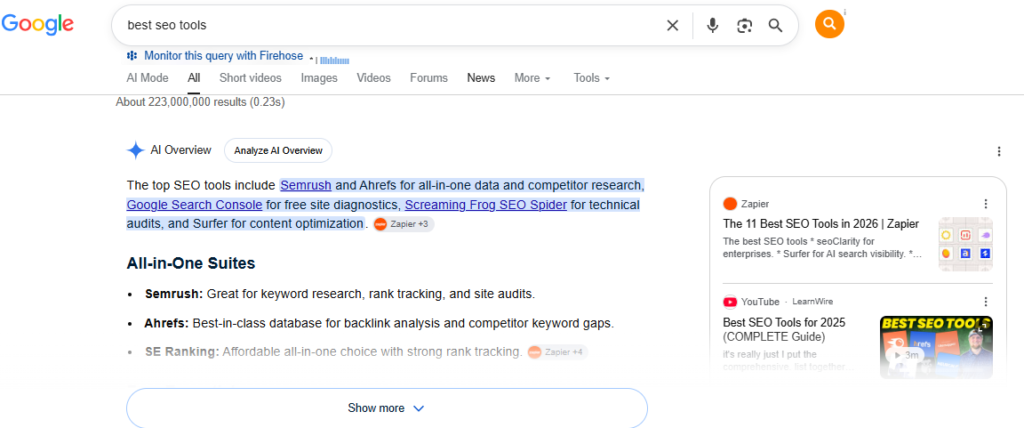This screenshot has width=1024, height=428.
Task: Clear the search query with X icon
Action: coord(672,25)
